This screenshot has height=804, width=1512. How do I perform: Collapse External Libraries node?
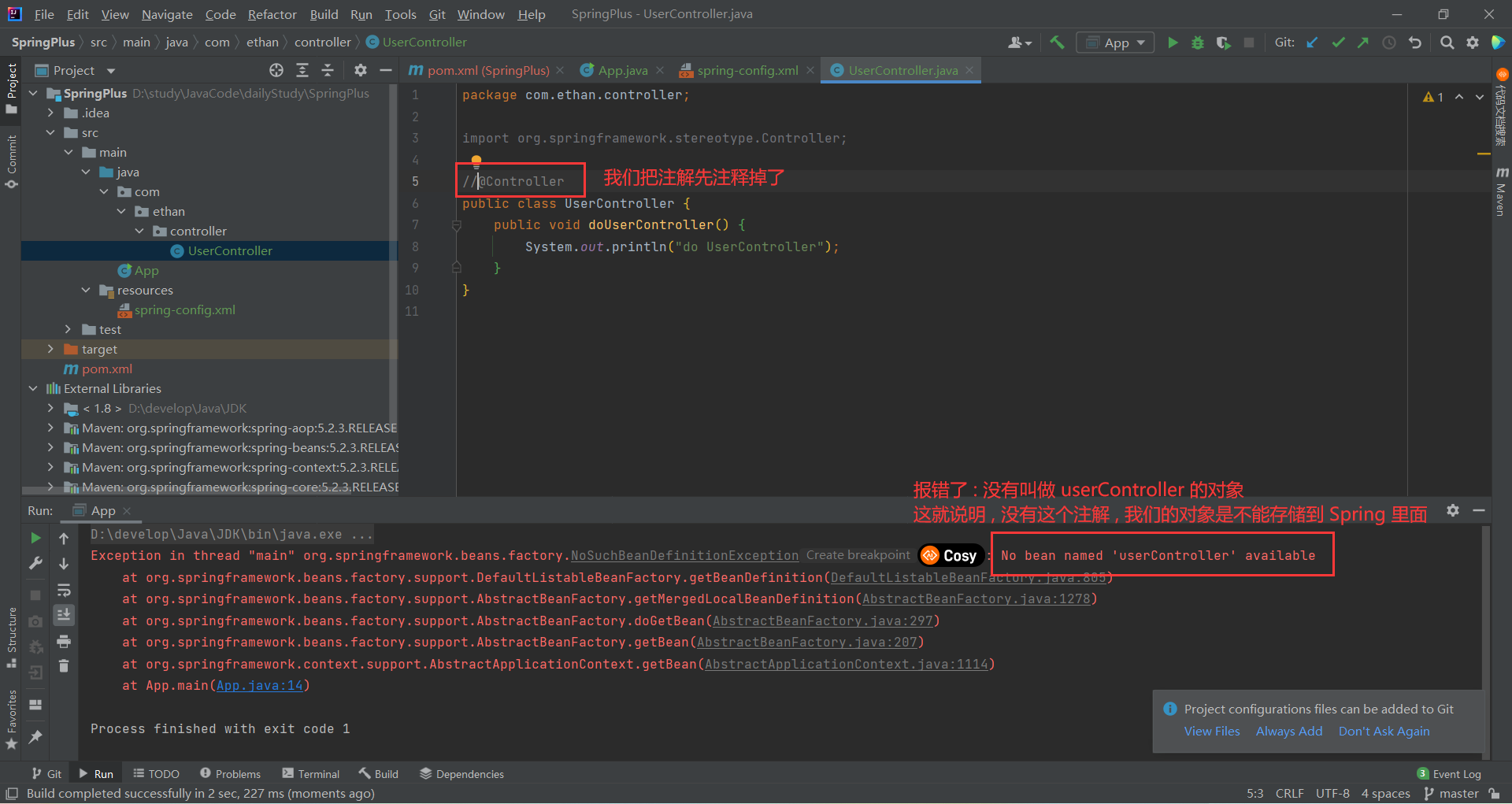[x=32, y=388]
